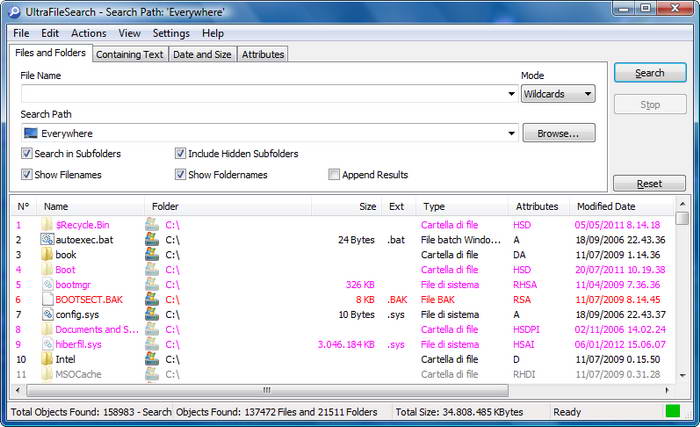Sort results by Ext column header
700x427 pixels.
pyautogui.click(x=399, y=206)
